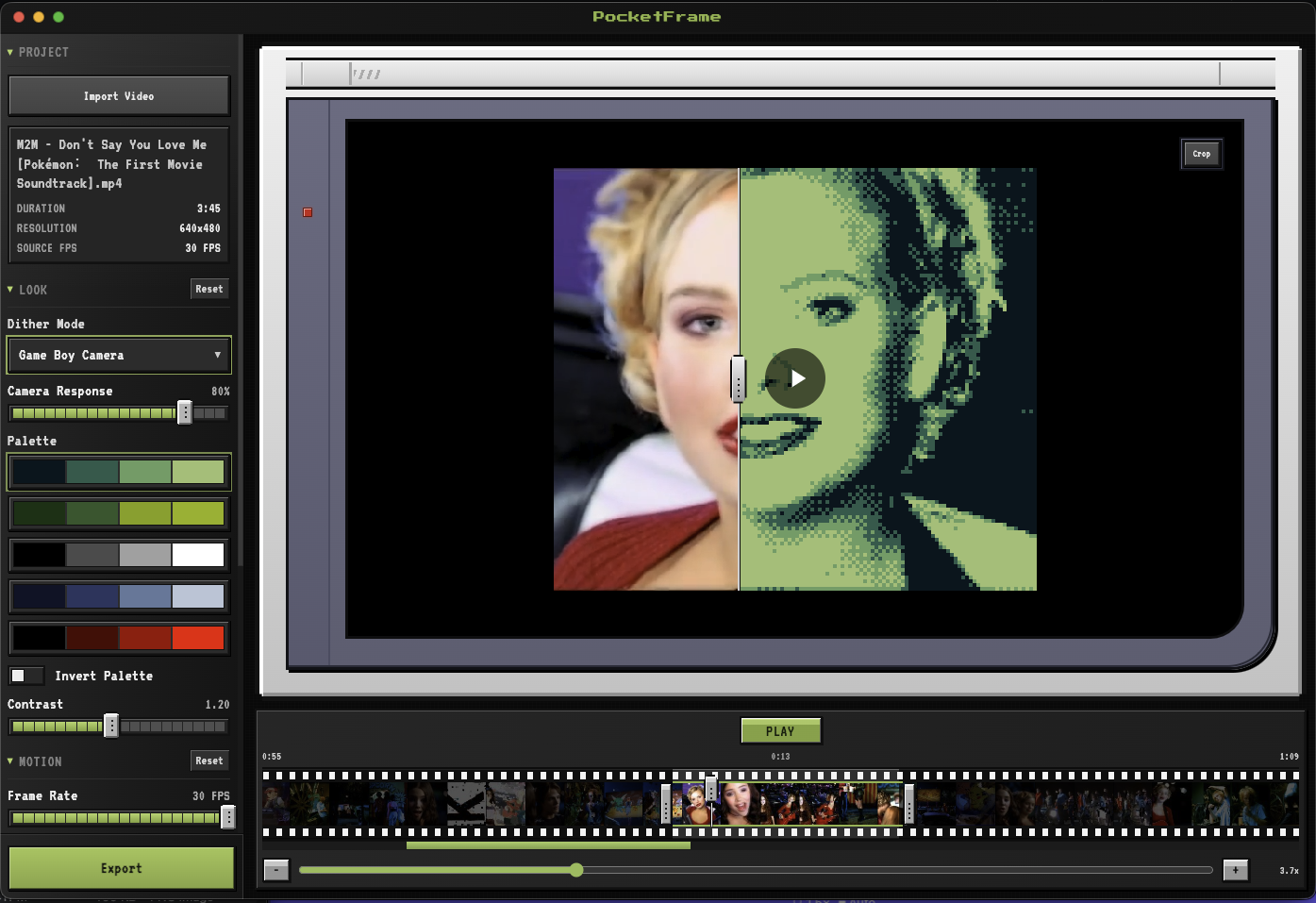Image resolution: width=1316 pixels, height=903 pixels.
Task: Open the Dither Mode dropdown
Action: click(x=119, y=356)
